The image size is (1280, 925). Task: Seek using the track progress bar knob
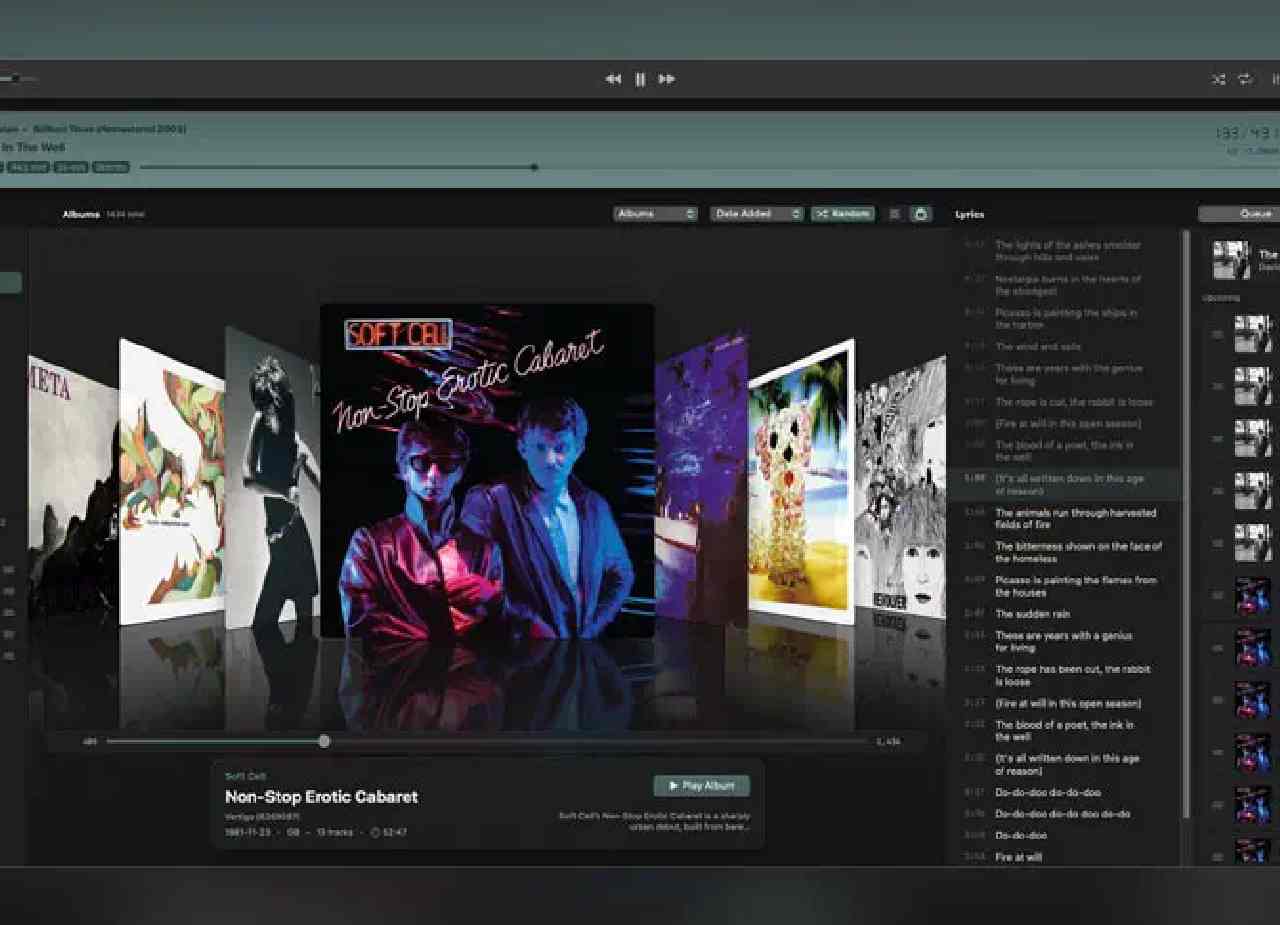pos(534,167)
